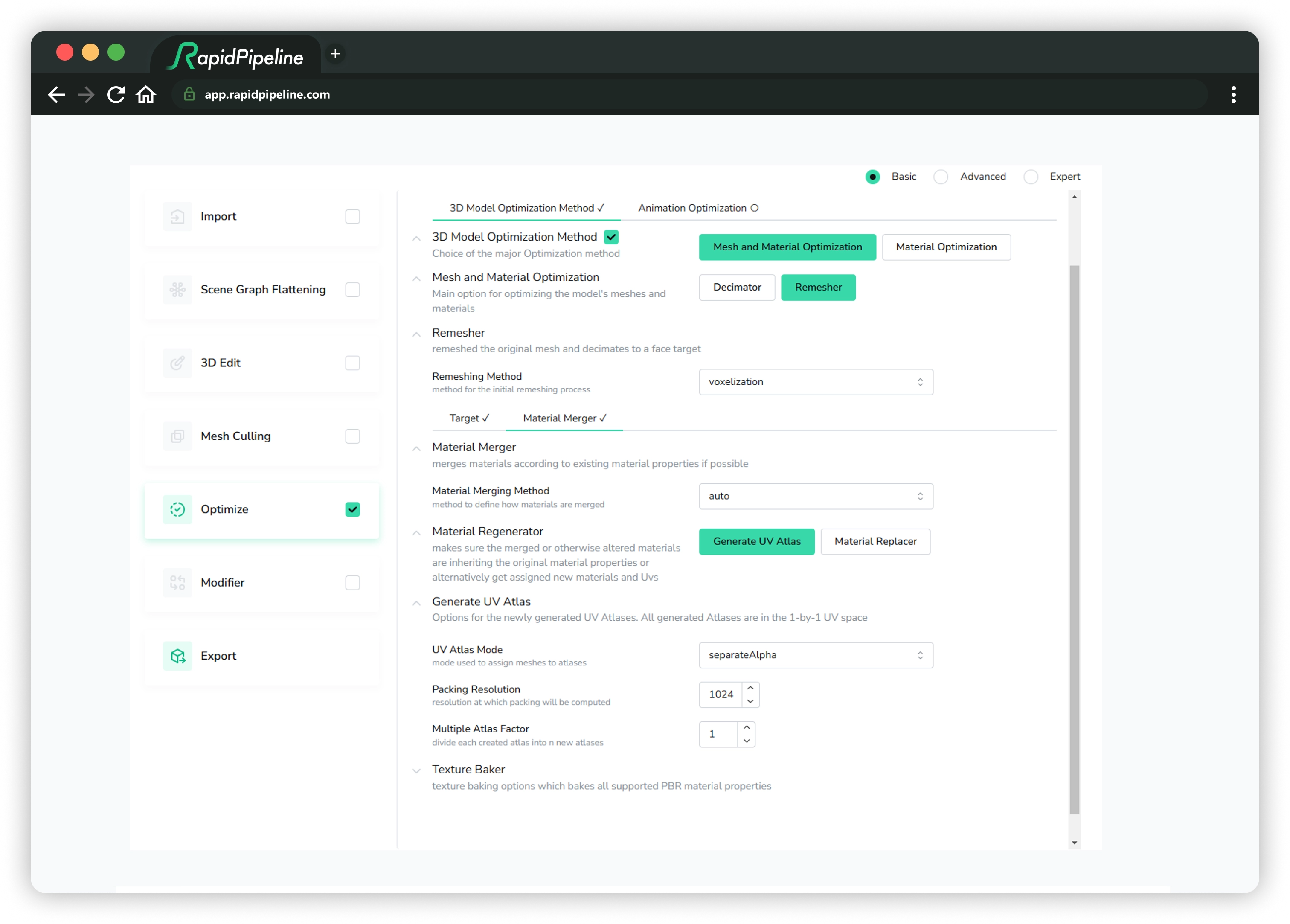Switch to the Animation Optimization tab

click(x=698, y=208)
